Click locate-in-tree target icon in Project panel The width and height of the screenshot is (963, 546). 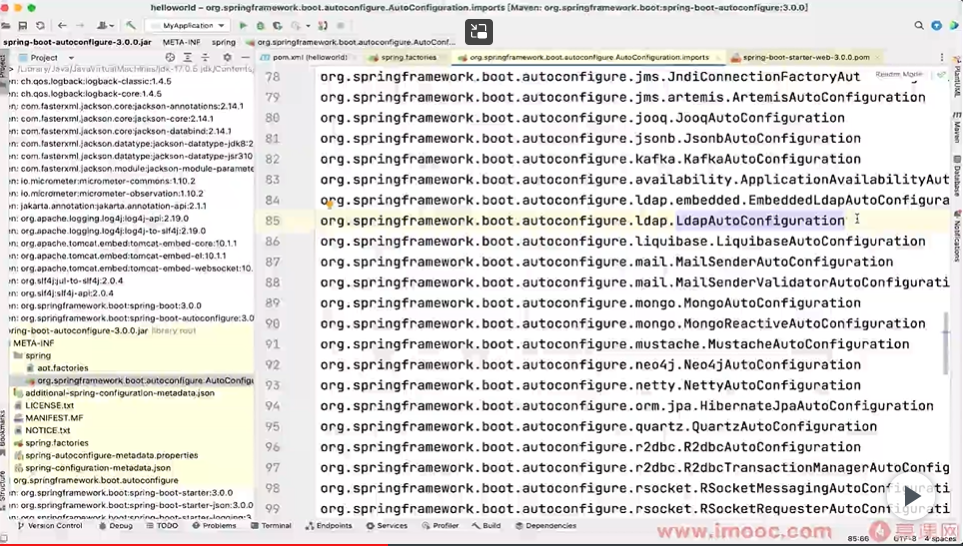point(170,58)
